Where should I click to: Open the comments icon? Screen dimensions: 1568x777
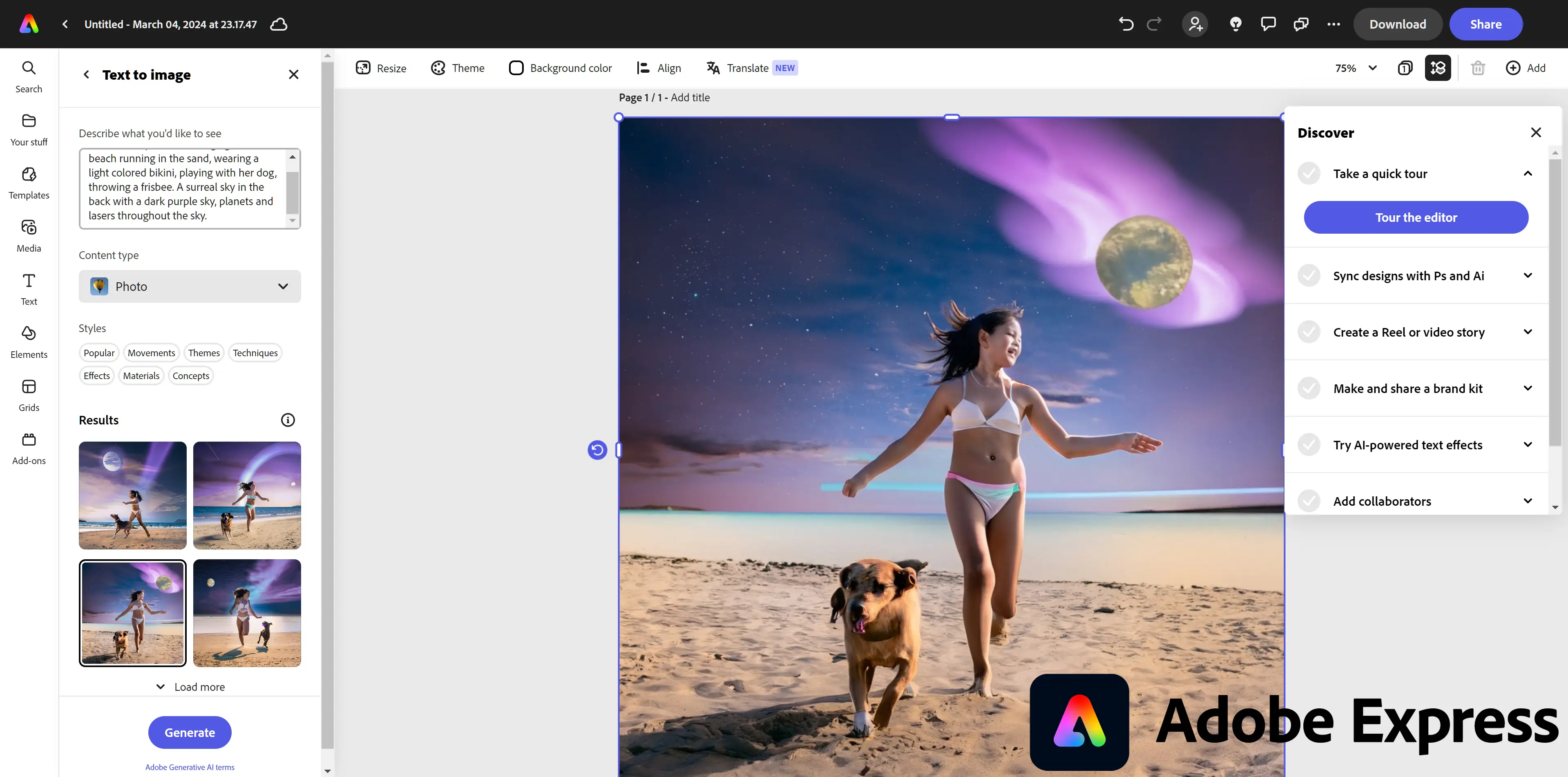pos(1268,24)
